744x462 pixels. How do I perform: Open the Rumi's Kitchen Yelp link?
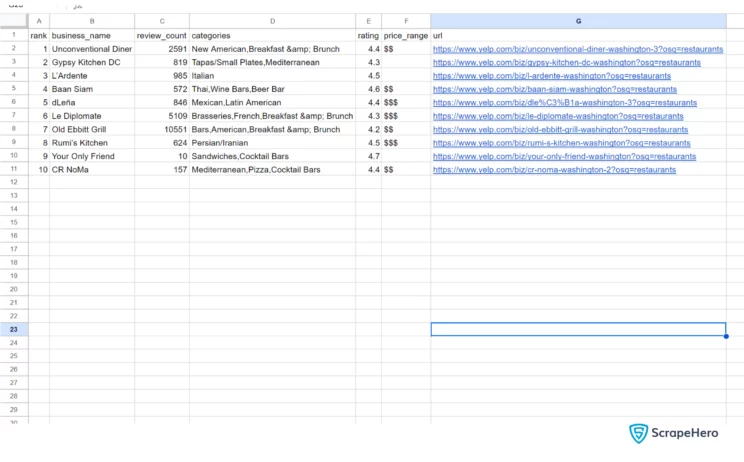pos(561,143)
